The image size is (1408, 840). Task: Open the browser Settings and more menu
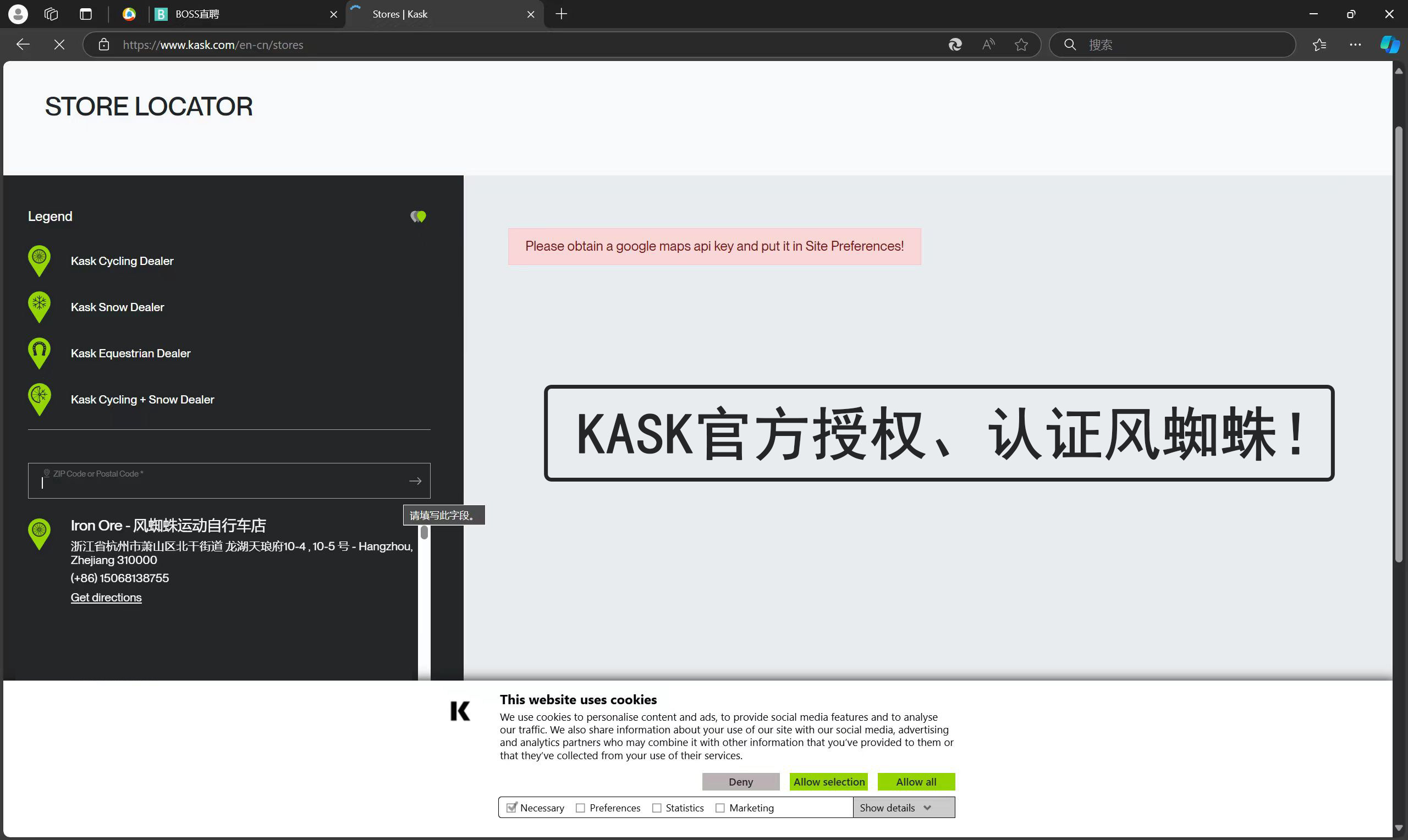[1355, 45]
